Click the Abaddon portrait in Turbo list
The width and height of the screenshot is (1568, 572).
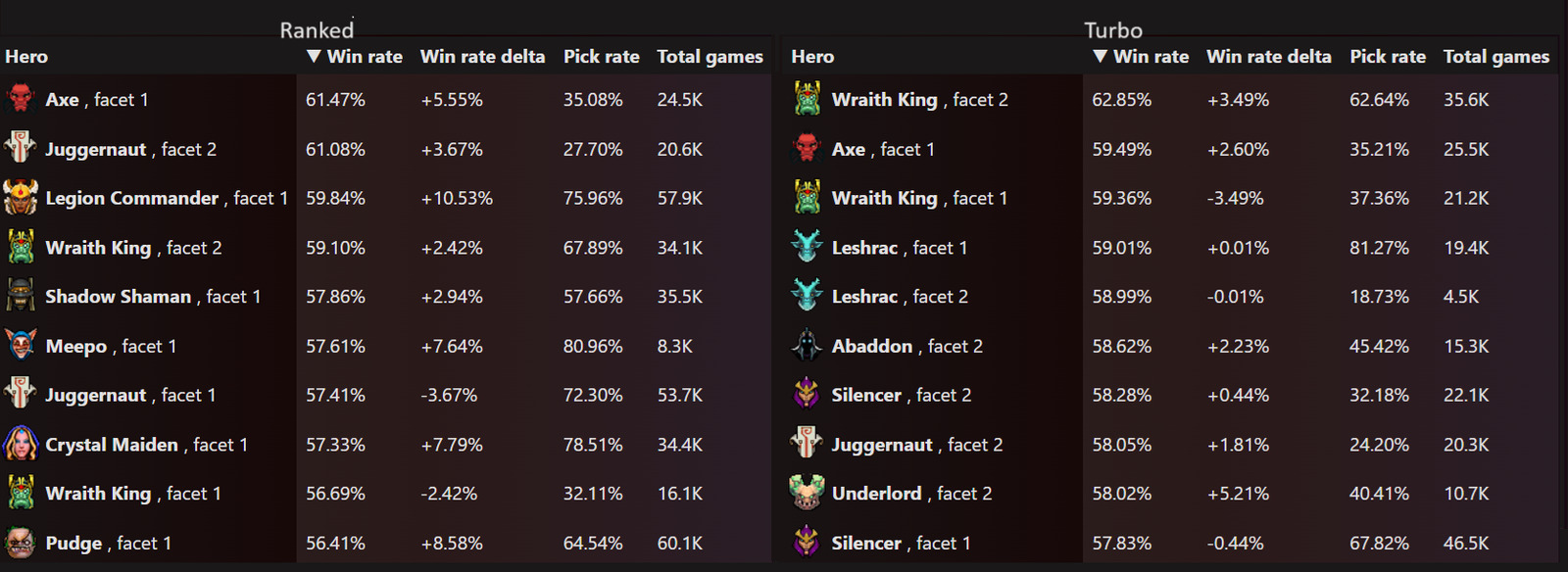(807, 346)
